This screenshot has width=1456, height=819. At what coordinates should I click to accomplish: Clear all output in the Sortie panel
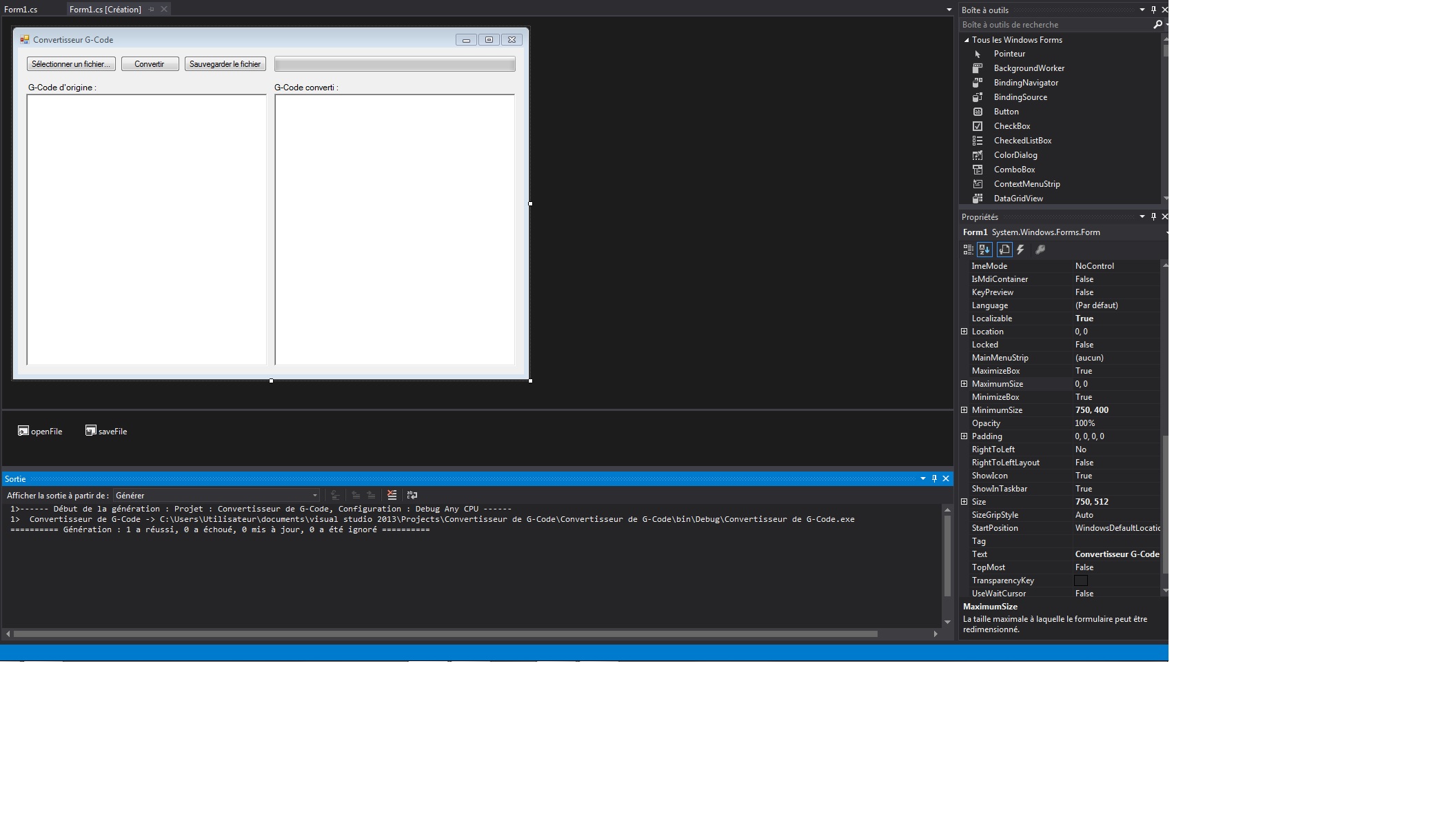(392, 495)
